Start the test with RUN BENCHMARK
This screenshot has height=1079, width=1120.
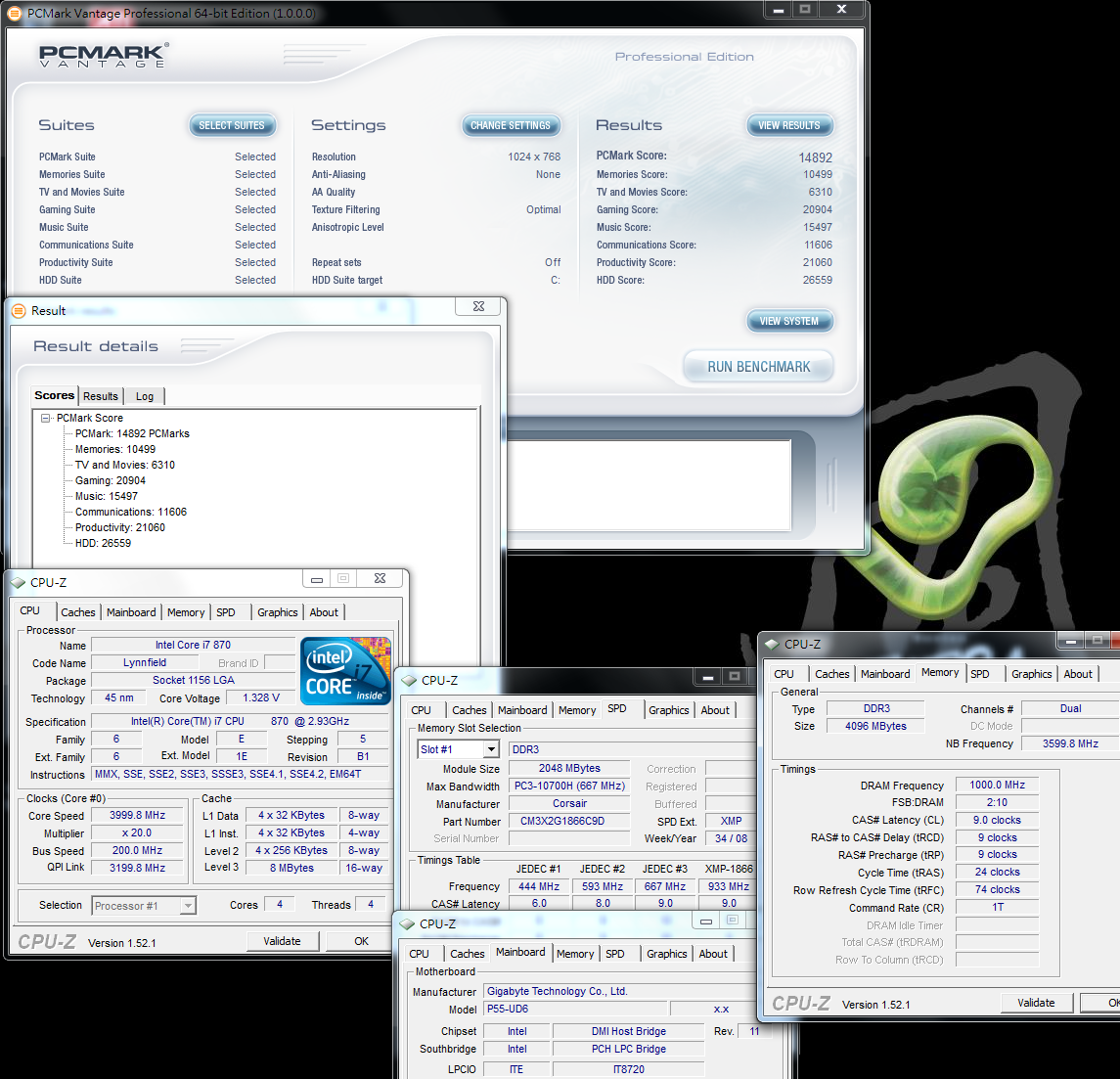click(758, 367)
